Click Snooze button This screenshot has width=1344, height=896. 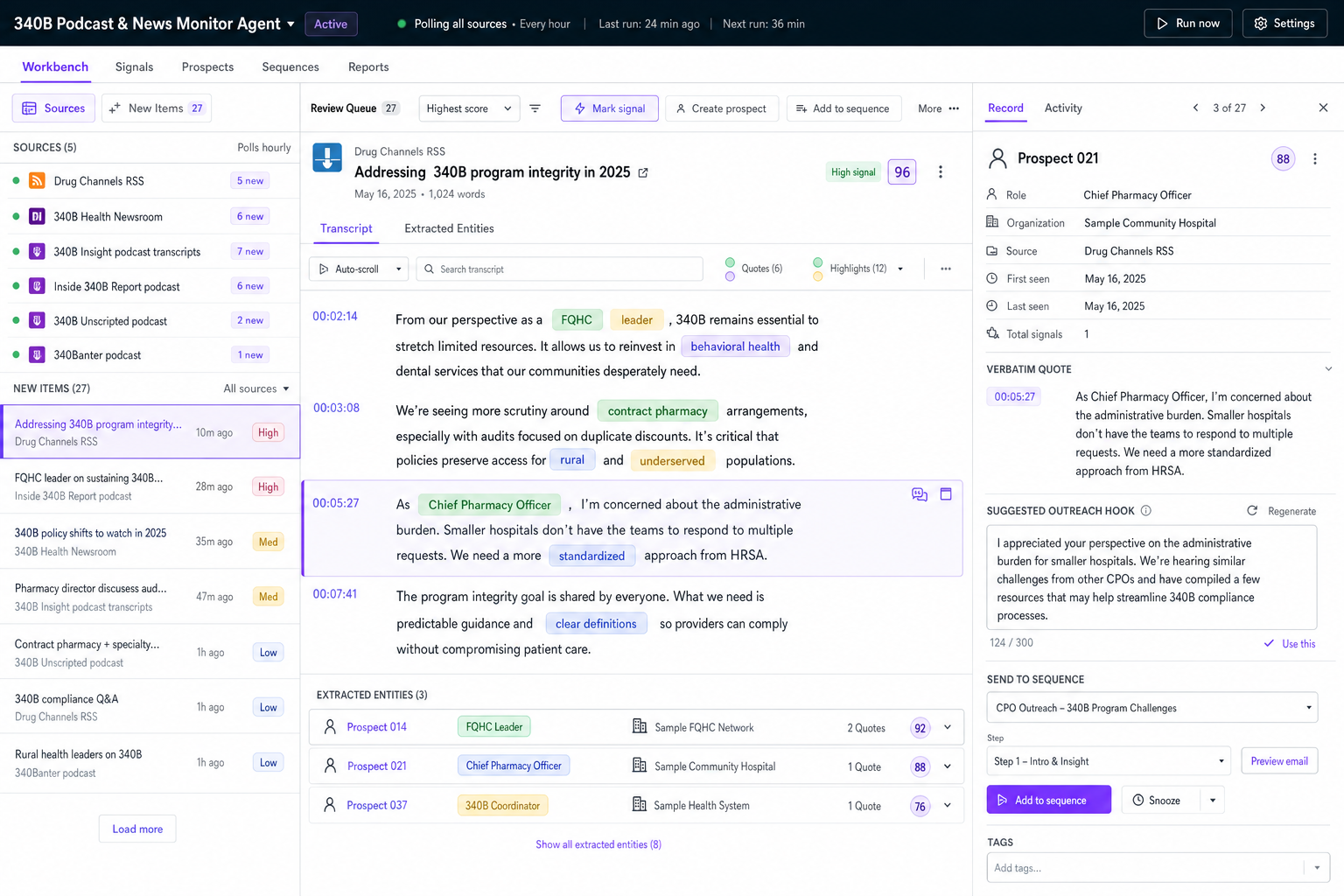click(1161, 800)
